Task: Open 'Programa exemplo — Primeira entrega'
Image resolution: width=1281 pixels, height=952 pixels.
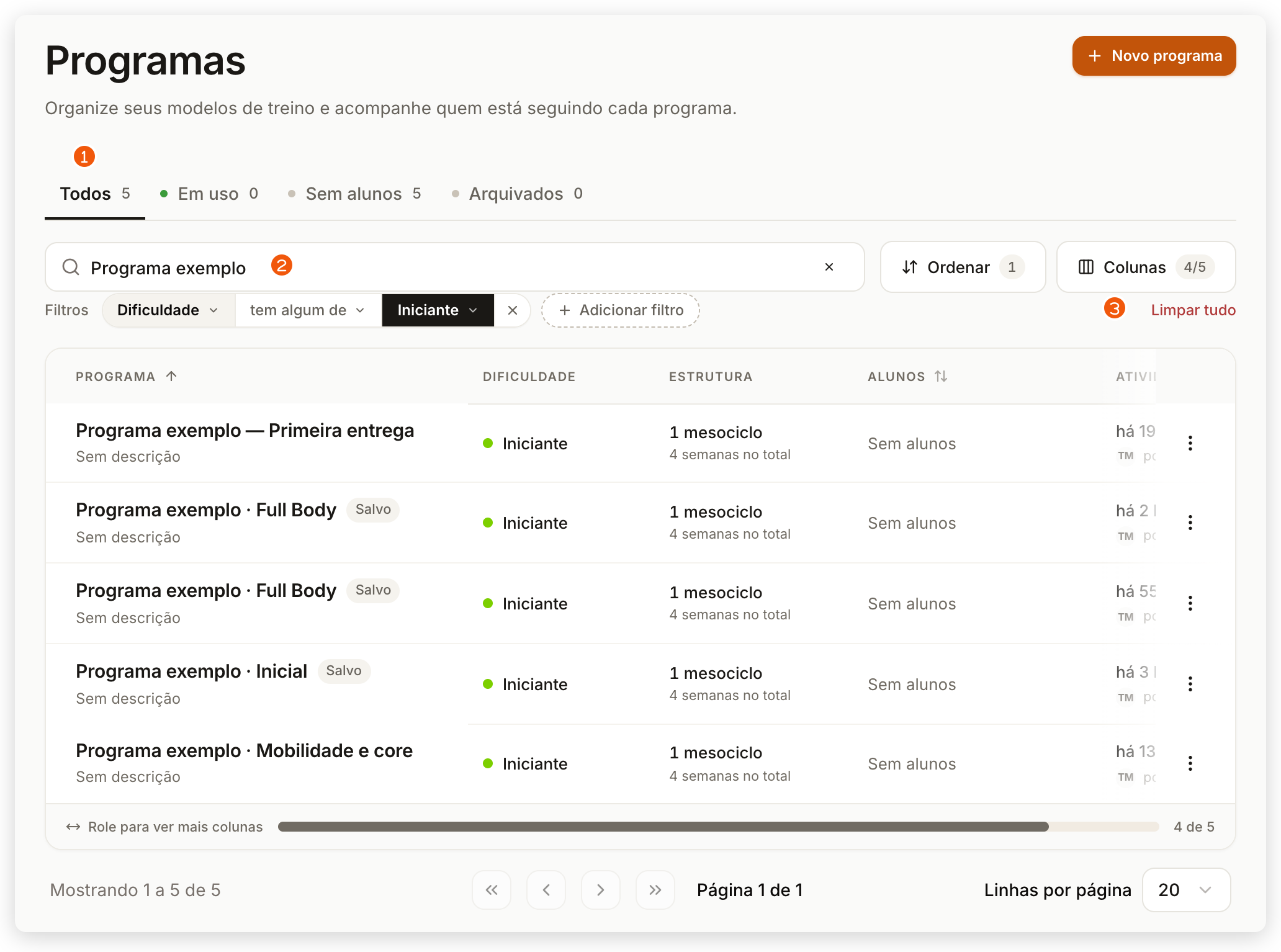Action: click(245, 430)
